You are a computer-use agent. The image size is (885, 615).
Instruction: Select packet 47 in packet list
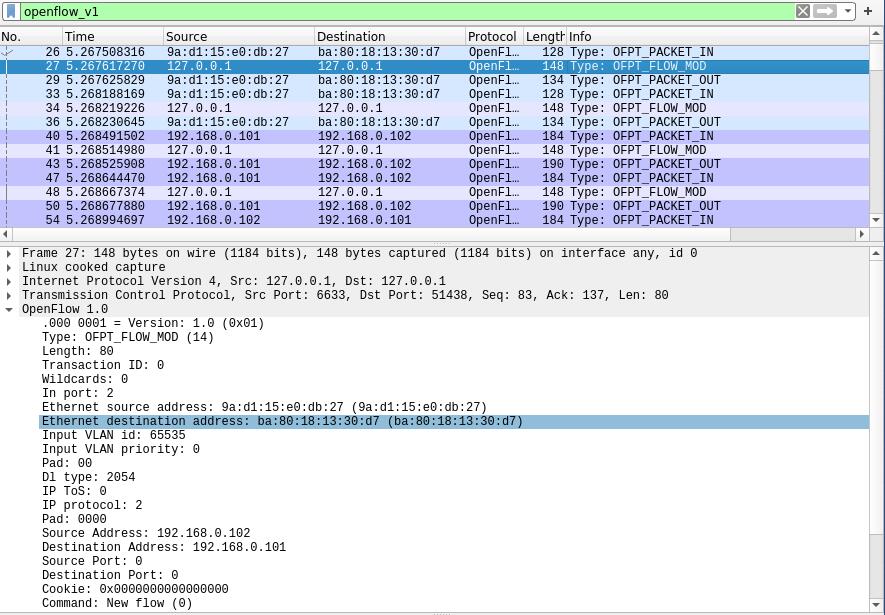(435, 178)
